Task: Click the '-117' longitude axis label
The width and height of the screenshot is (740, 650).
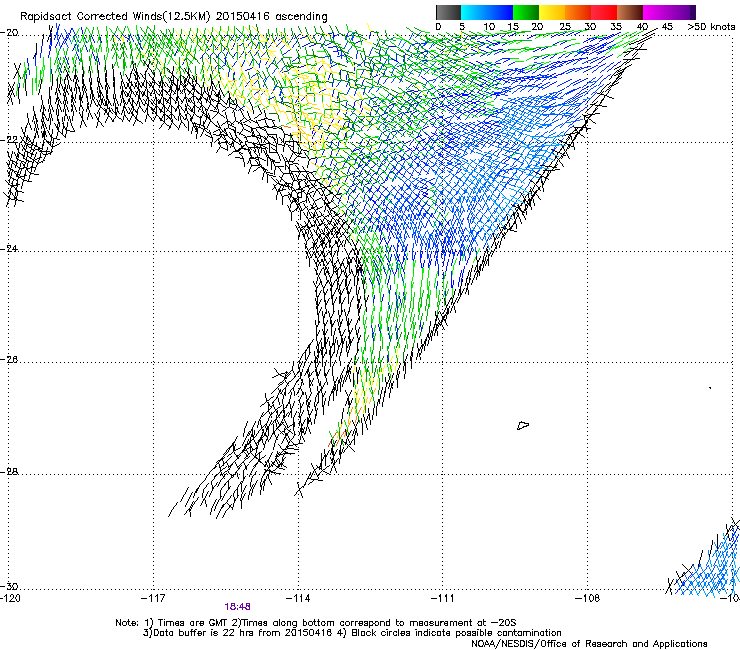Action: [153, 599]
